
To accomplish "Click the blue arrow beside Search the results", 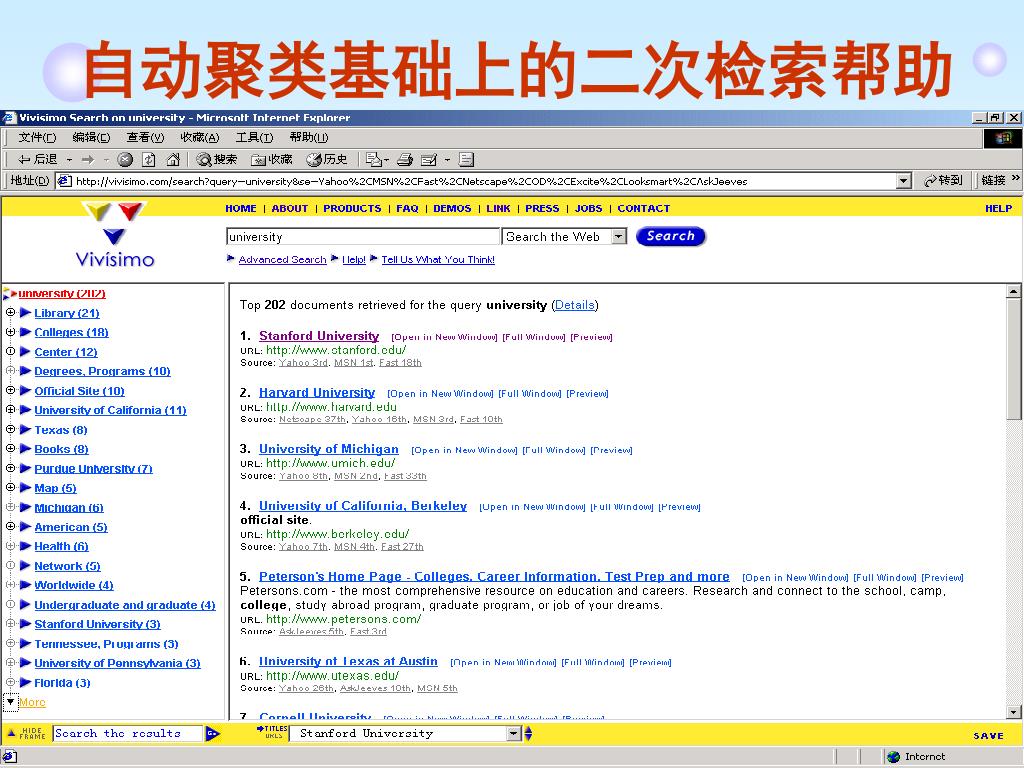I will [x=213, y=733].
